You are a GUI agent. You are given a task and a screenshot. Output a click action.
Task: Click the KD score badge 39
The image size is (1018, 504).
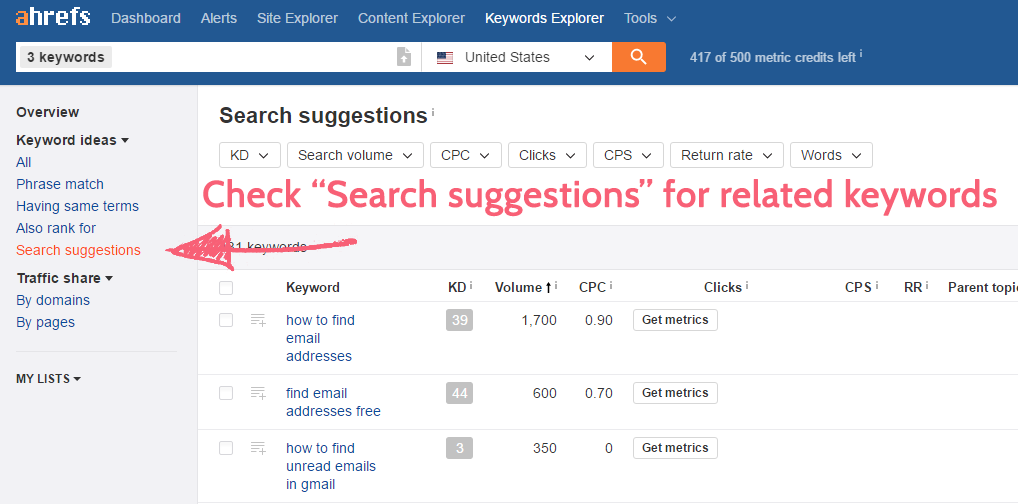click(x=460, y=320)
